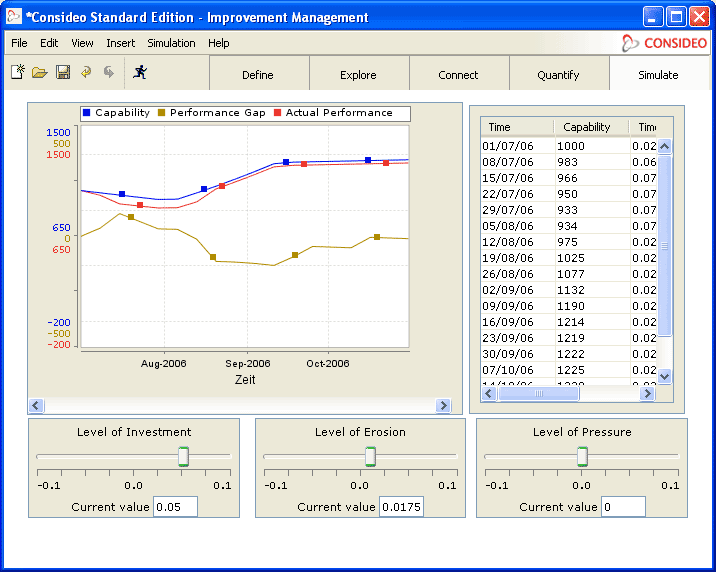The image size is (716, 572).
Task: Click the table's scroll down arrow
Action: 664,377
